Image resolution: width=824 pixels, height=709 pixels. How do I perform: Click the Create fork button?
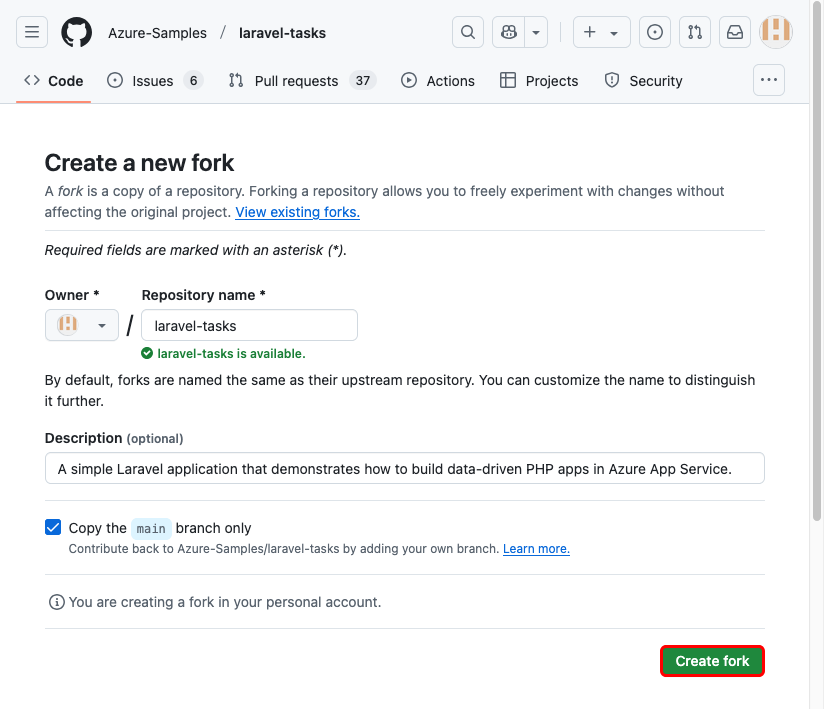[x=712, y=661]
